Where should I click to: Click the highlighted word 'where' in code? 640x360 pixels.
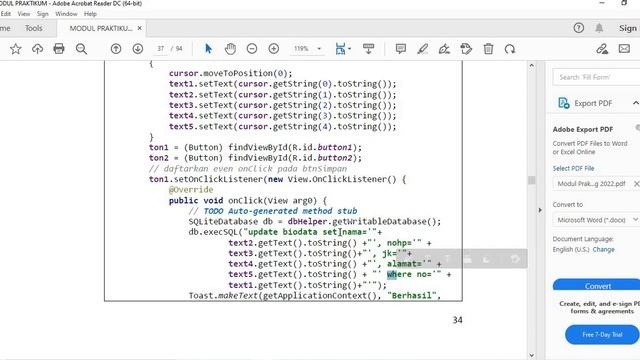pyautogui.click(x=399, y=274)
